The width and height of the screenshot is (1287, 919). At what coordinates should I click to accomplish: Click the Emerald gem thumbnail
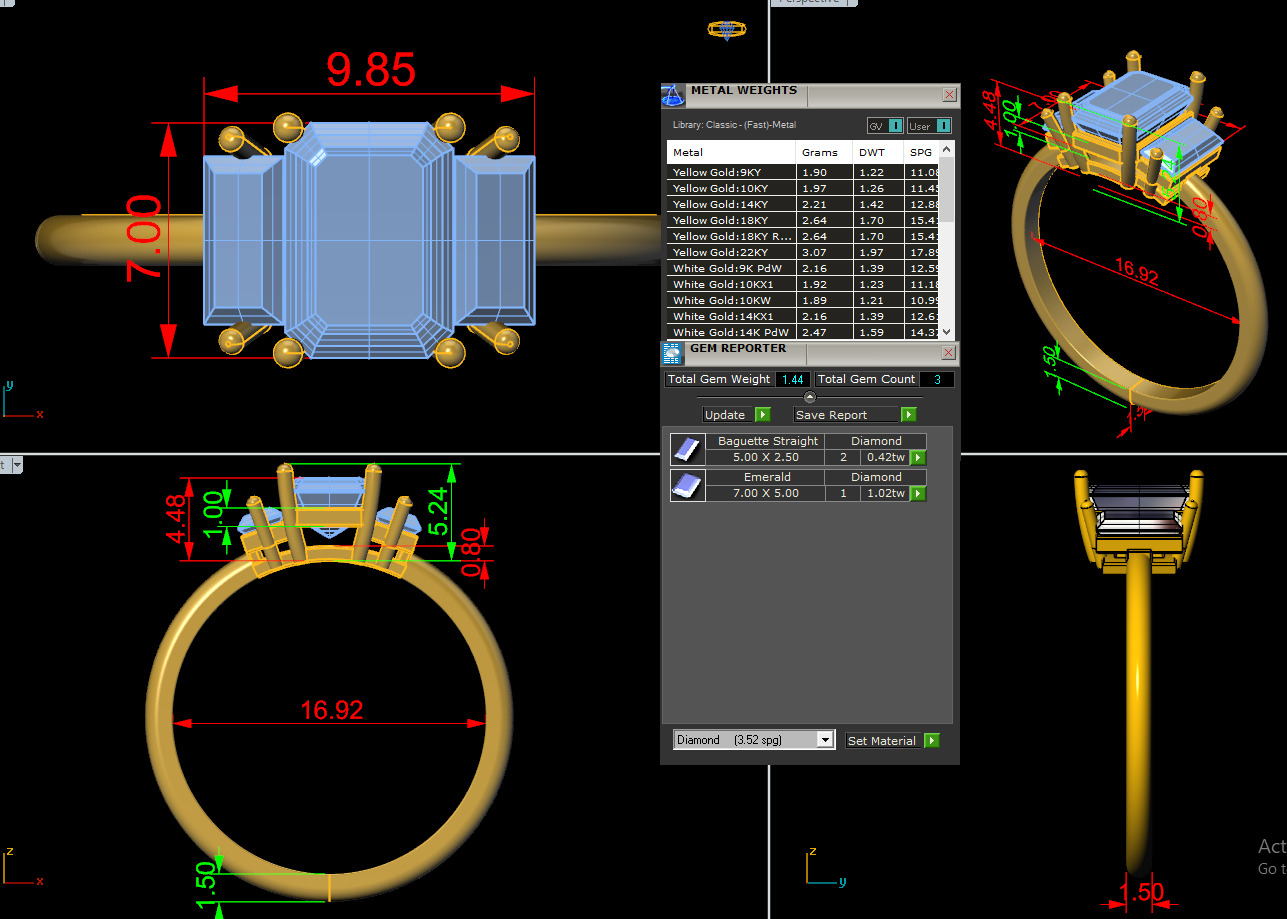[687, 485]
